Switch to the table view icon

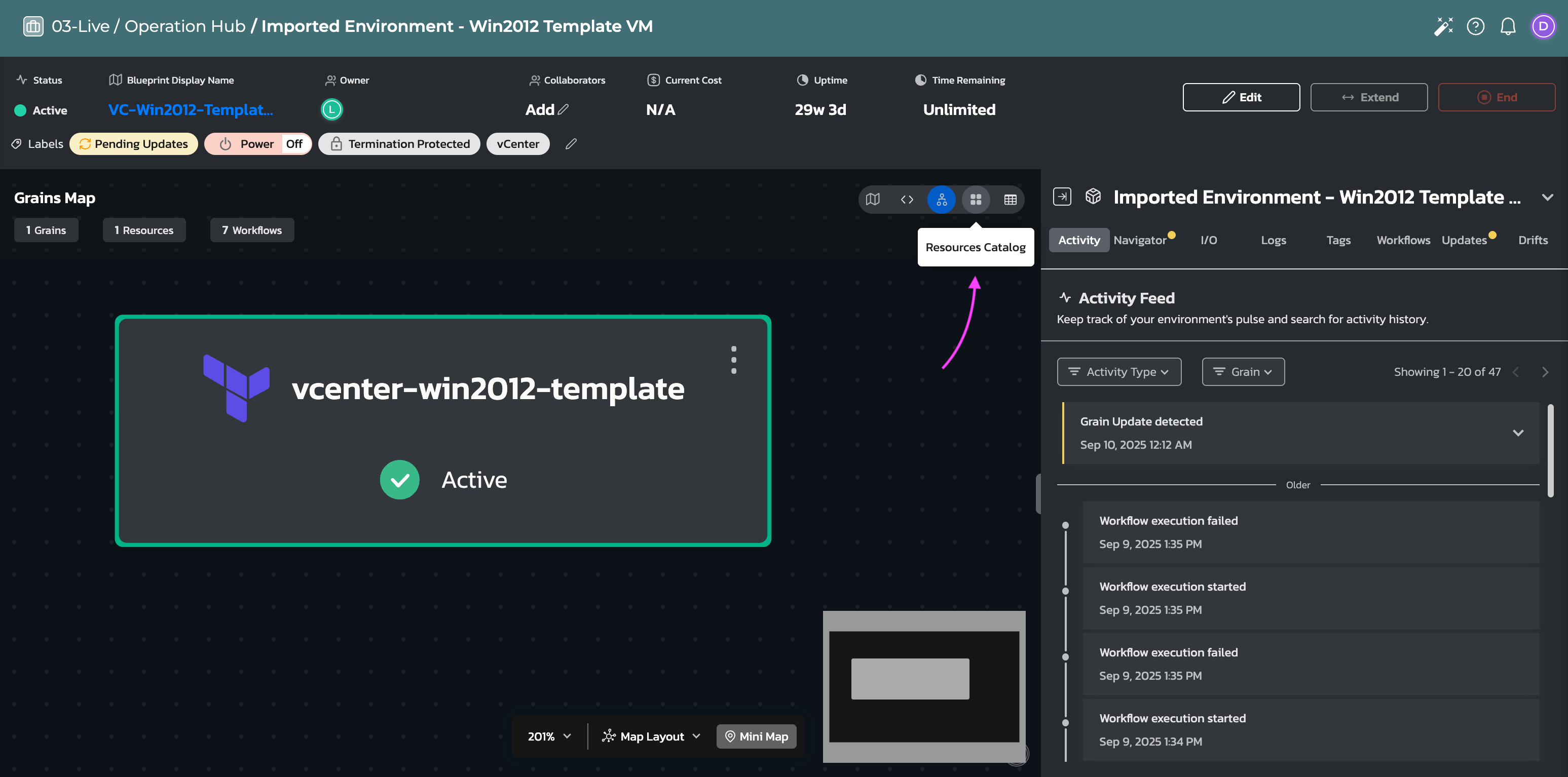coord(1010,200)
